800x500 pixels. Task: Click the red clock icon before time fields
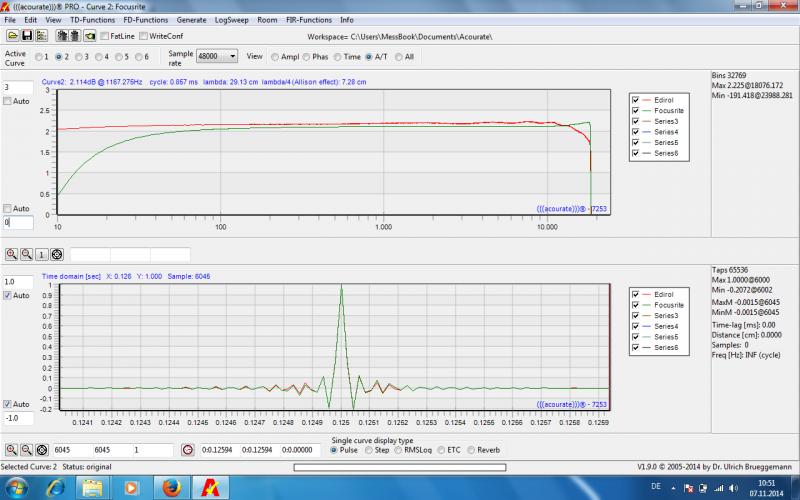188,450
